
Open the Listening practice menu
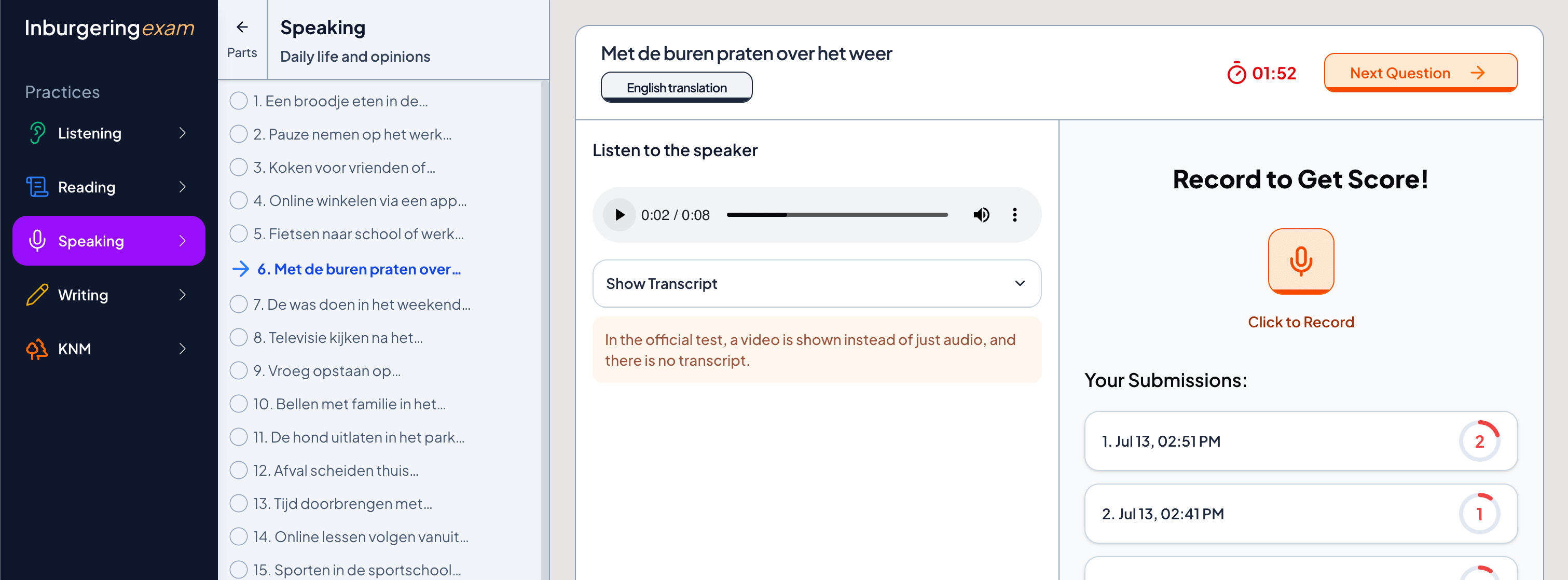click(109, 133)
